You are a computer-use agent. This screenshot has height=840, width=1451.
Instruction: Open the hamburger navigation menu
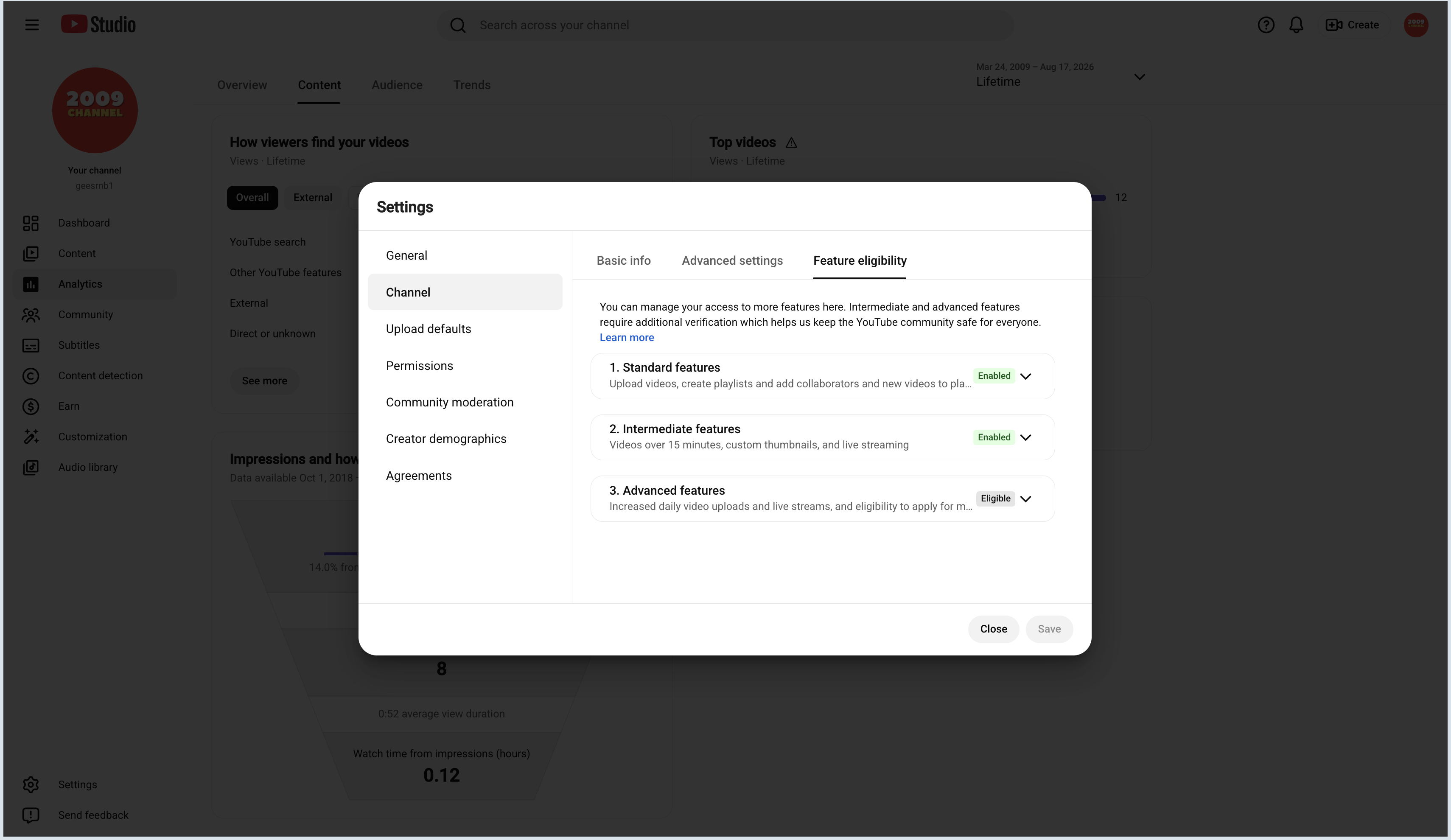[x=32, y=25]
